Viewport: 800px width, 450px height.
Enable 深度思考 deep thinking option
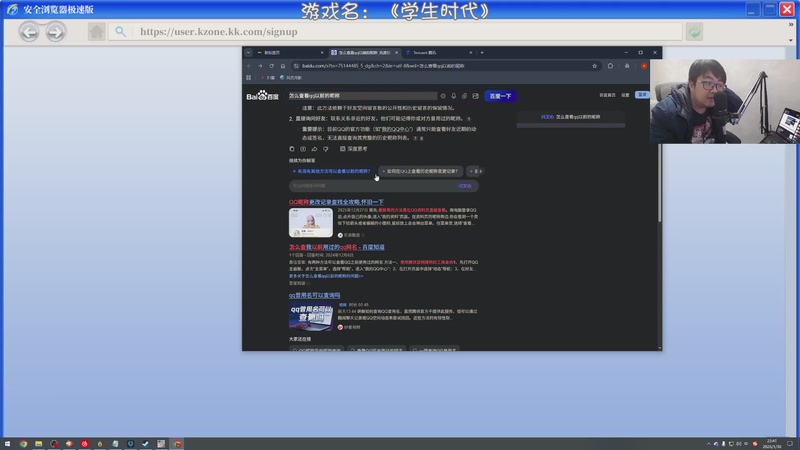pos(354,149)
